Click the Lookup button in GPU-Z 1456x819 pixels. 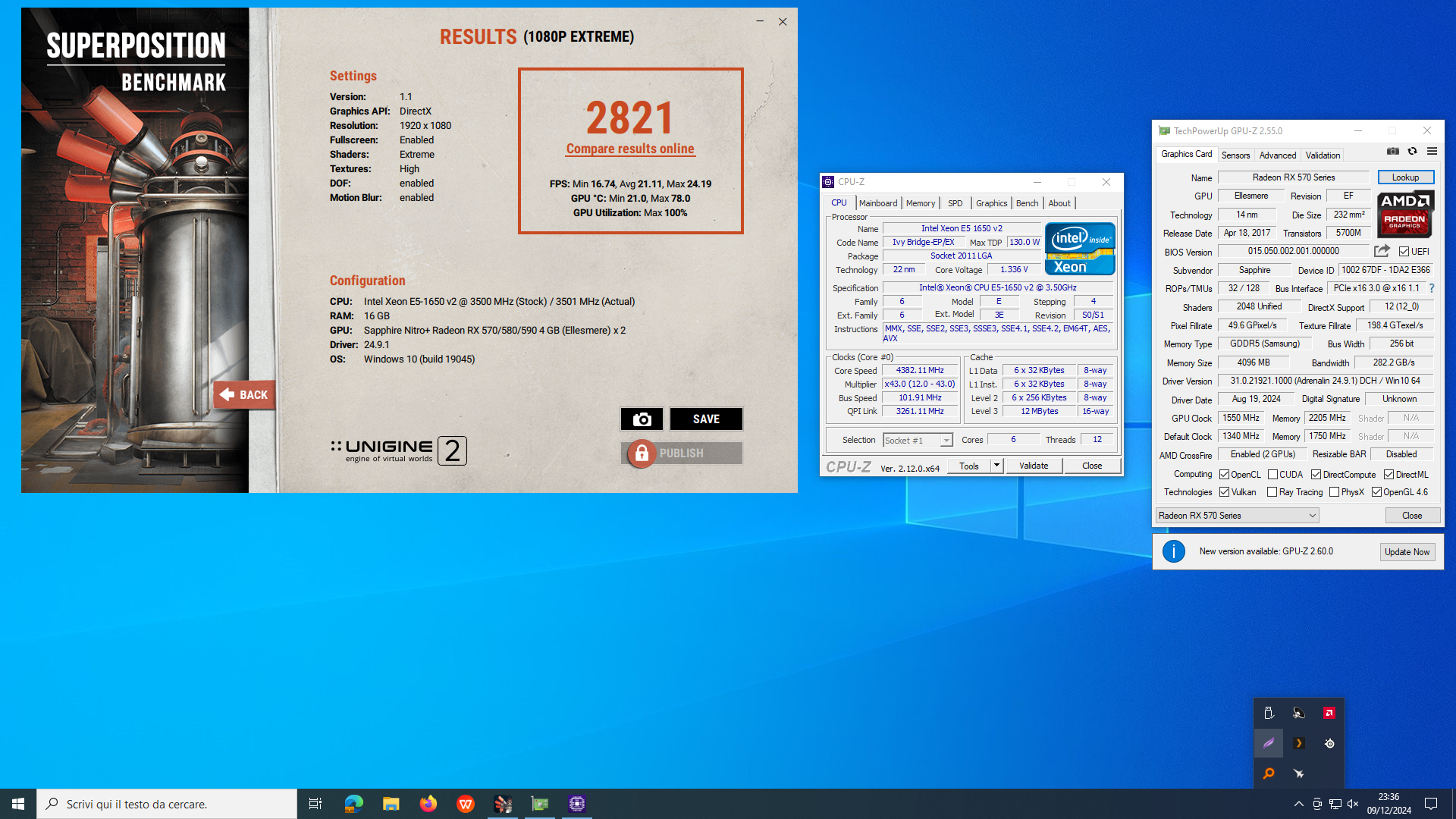[1405, 177]
